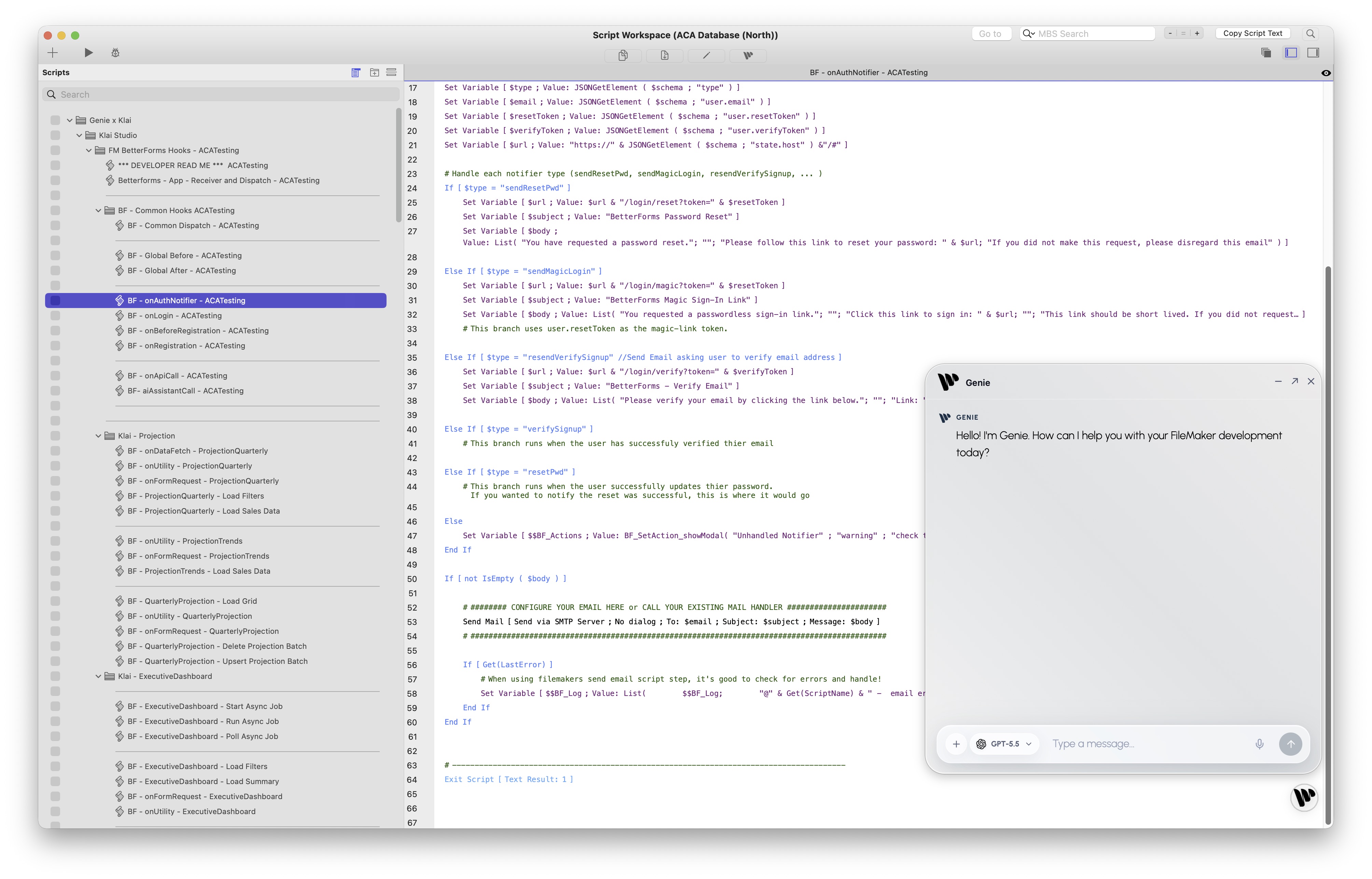1372x879 pixels.
Task: Click the plus zoom button
Action: tap(1198, 34)
